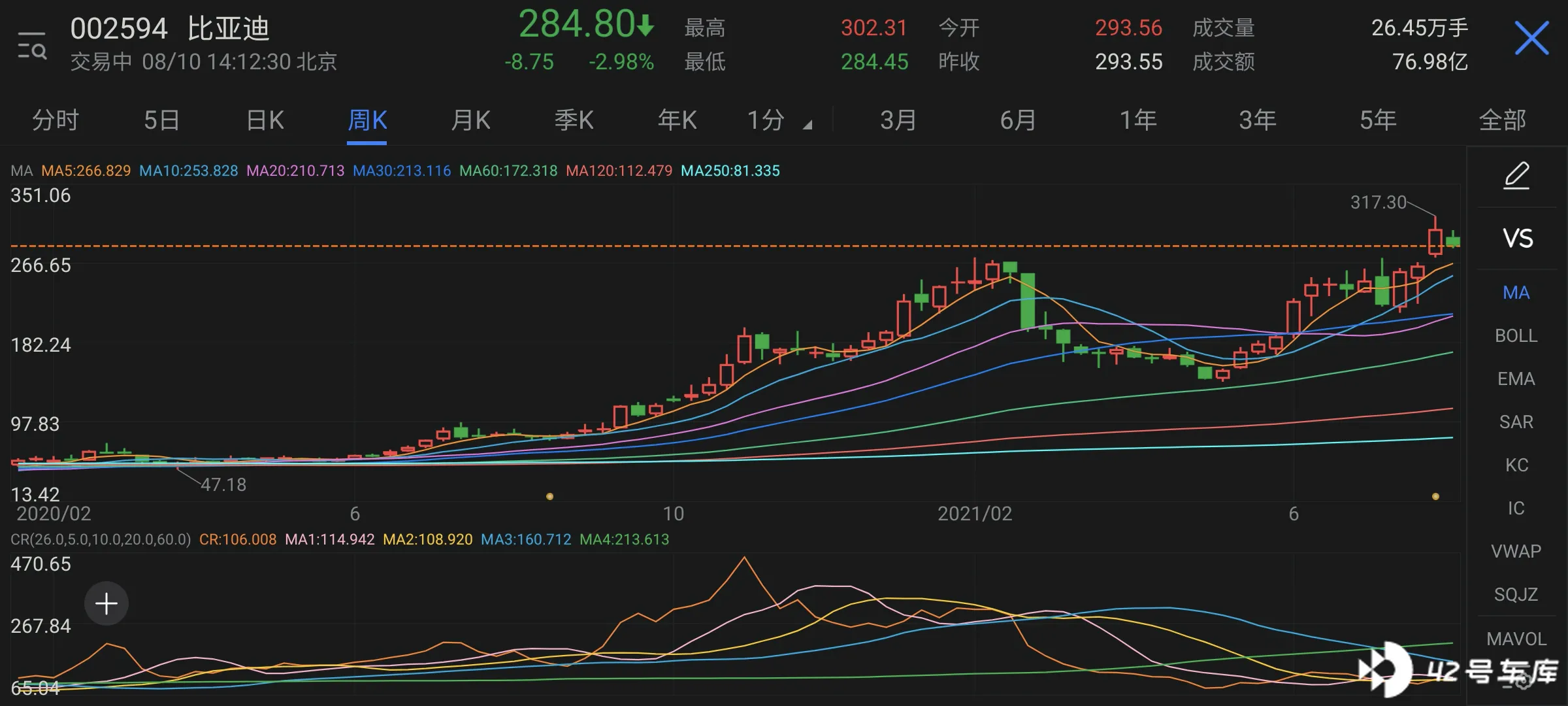Image resolution: width=1568 pixels, height=706 pixels.
Task: Expand the 1分 minute interval dropdown
Action: pyautogui.click(x=779, y=120)
